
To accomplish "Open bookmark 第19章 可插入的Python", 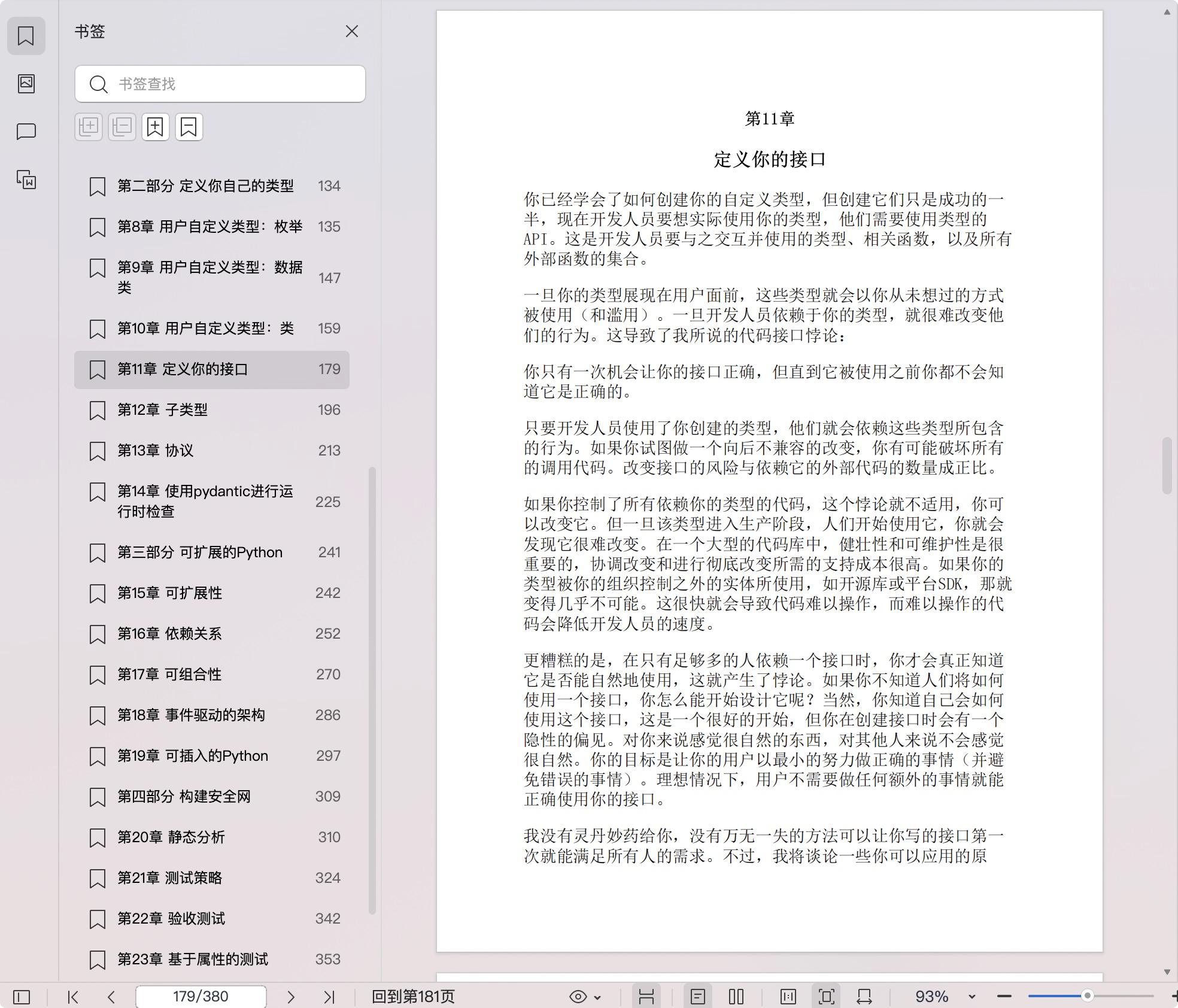I will [212, 756].
